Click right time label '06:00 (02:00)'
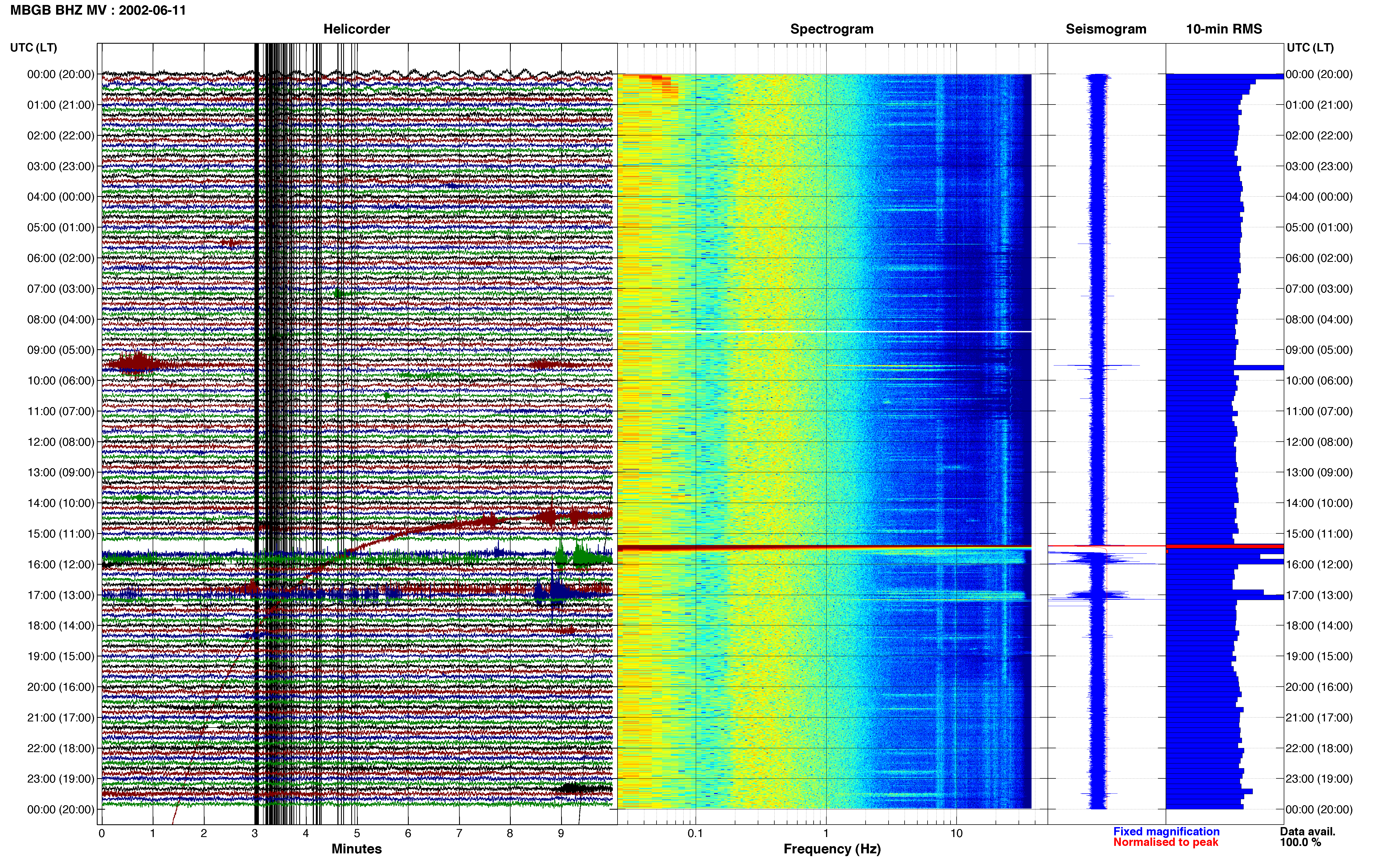The width and height of the screenshot is (1388, 868). [x=1319, y=258]
